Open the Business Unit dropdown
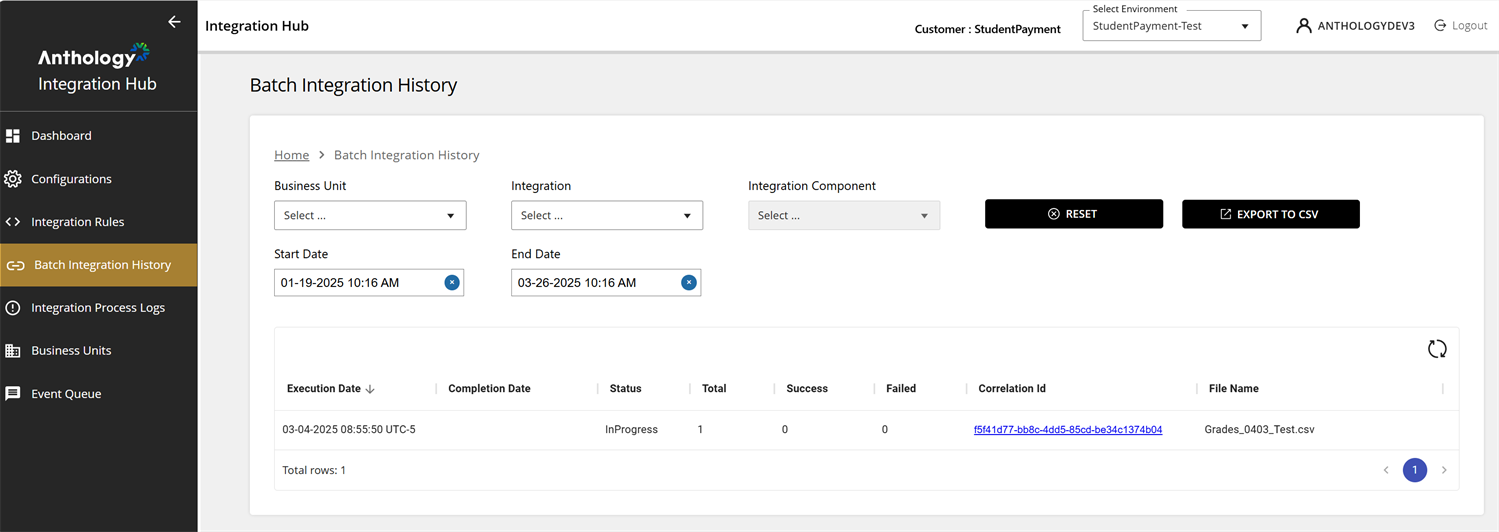The width and height of the screenshot is (1499, 532). (x=370, y=215)
